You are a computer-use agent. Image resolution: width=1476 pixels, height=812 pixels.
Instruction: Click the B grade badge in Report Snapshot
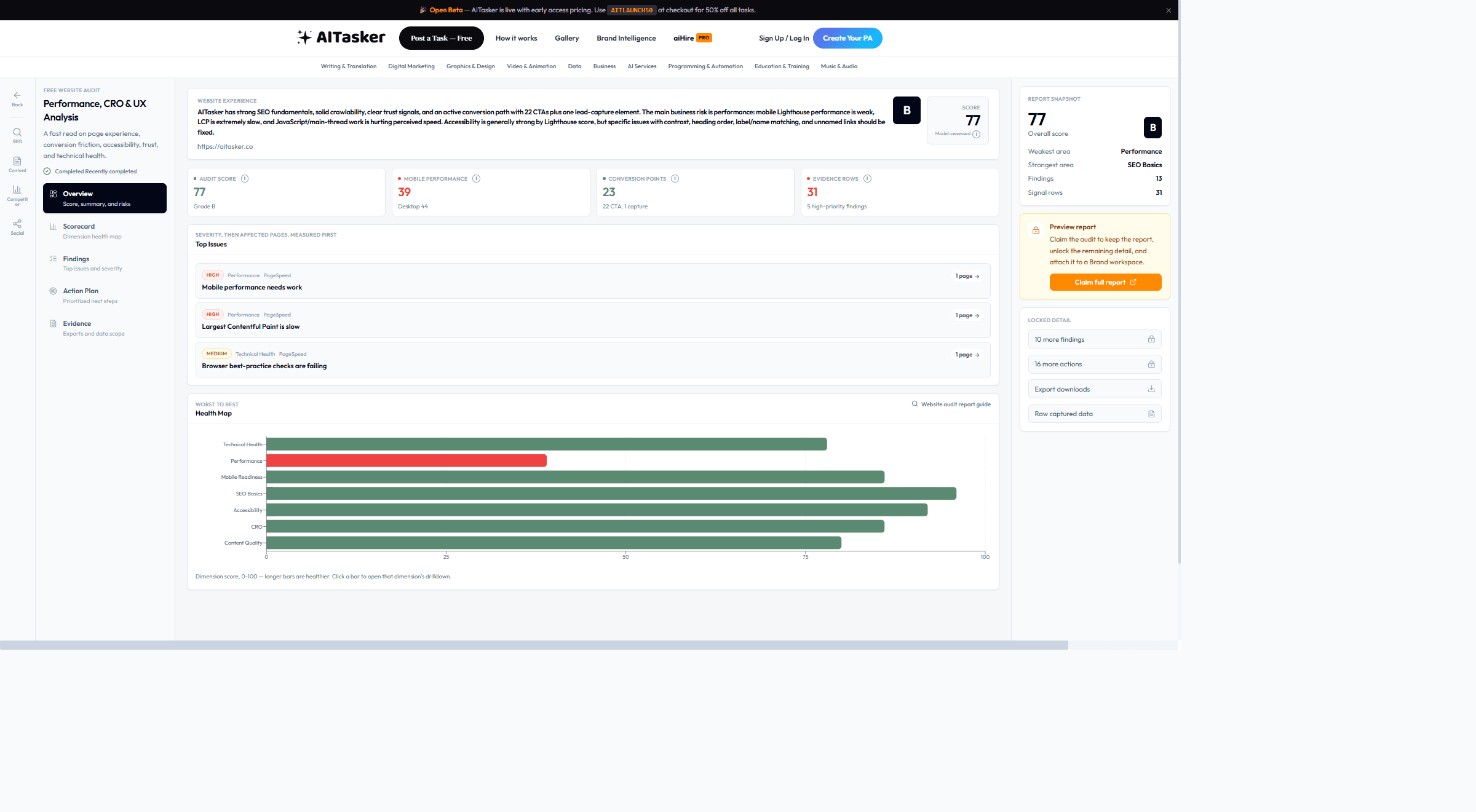coord(1153,127)
